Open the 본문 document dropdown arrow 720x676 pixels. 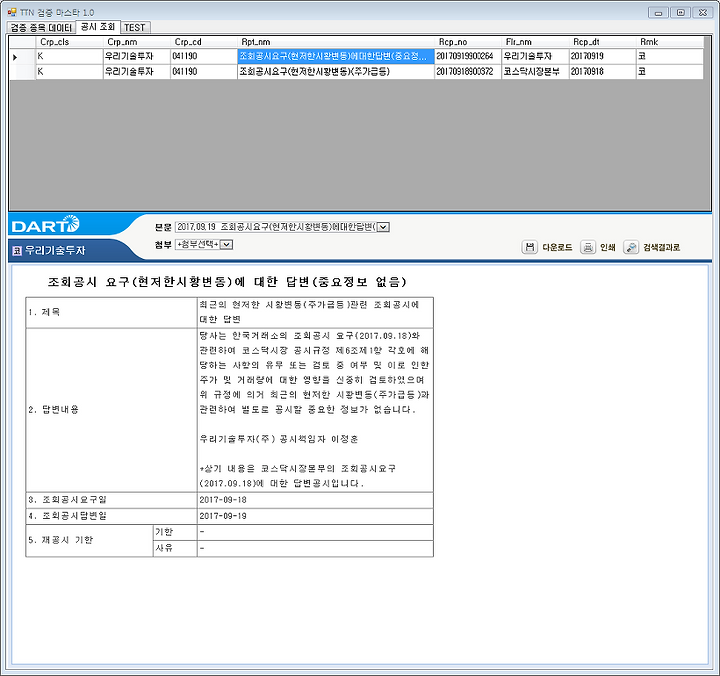pos(383,227)
